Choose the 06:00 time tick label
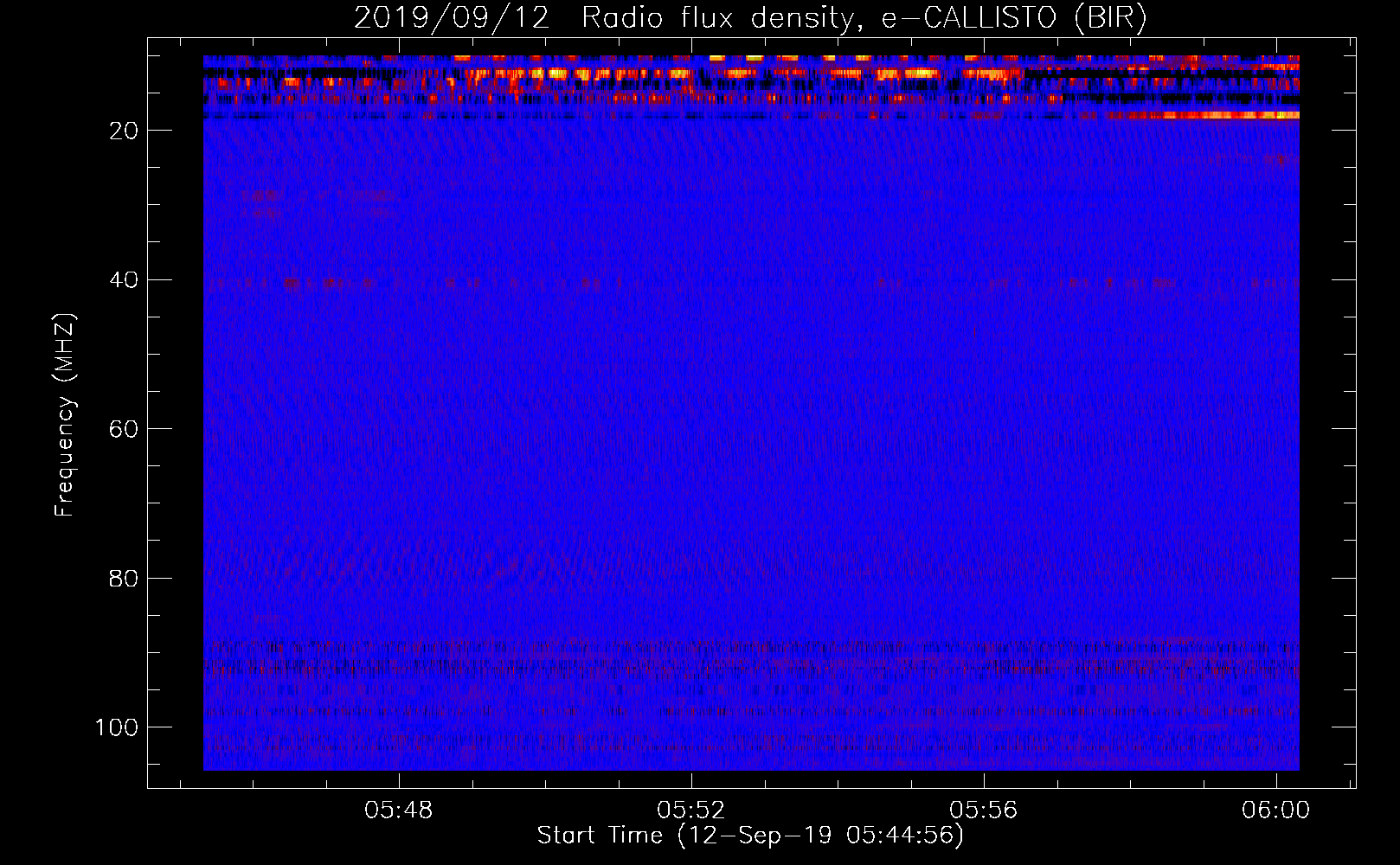The width and height of the screenshot is (1400, 865). (1276, 811)
